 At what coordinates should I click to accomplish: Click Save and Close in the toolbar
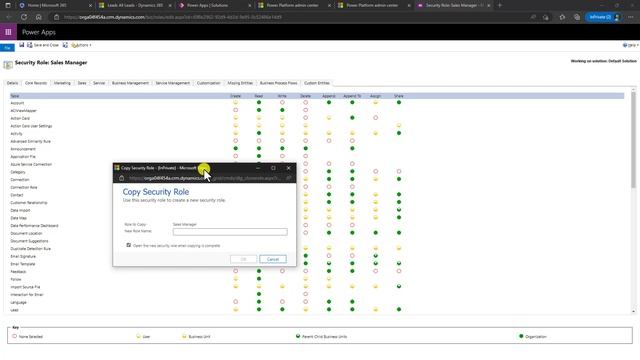[43, 45]
